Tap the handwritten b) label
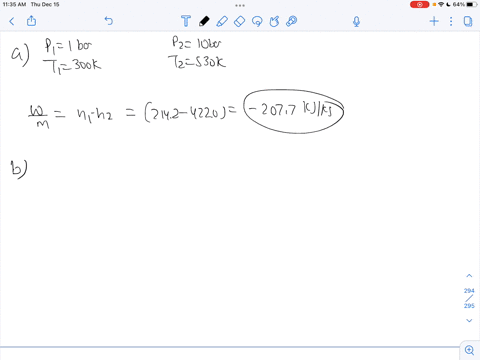 (x=19, y=169)
